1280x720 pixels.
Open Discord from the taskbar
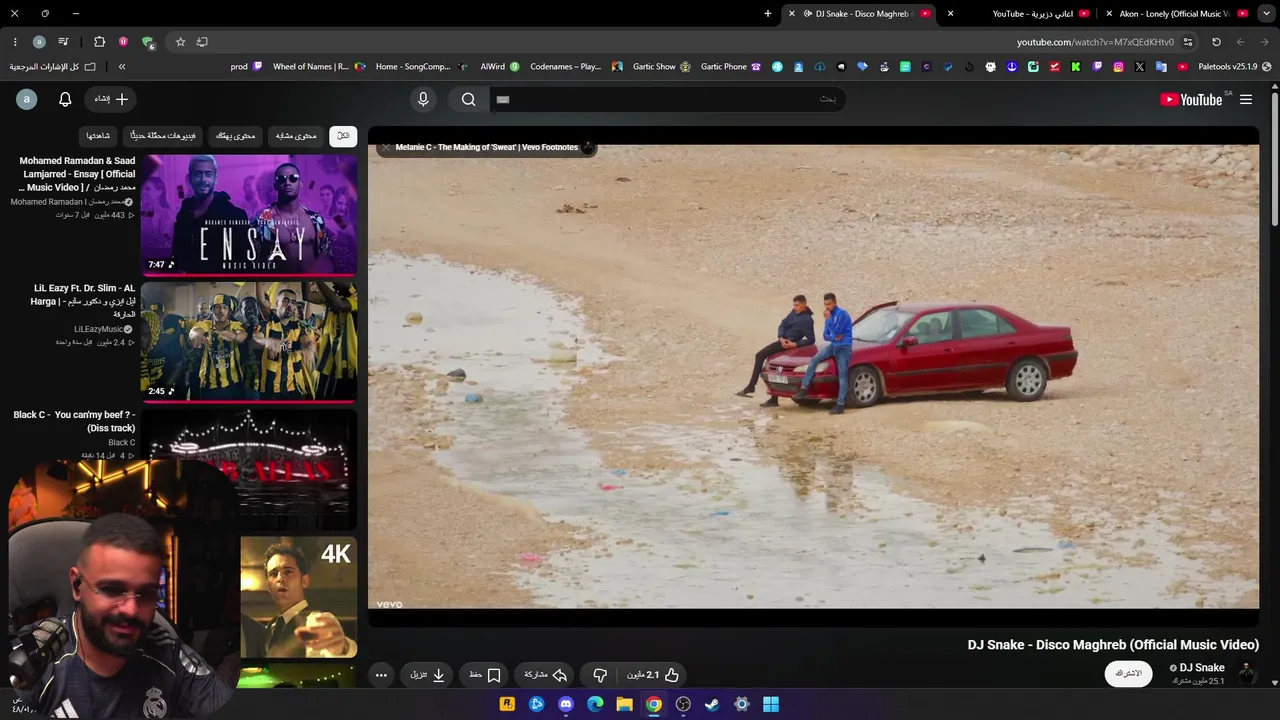(566, 704)
